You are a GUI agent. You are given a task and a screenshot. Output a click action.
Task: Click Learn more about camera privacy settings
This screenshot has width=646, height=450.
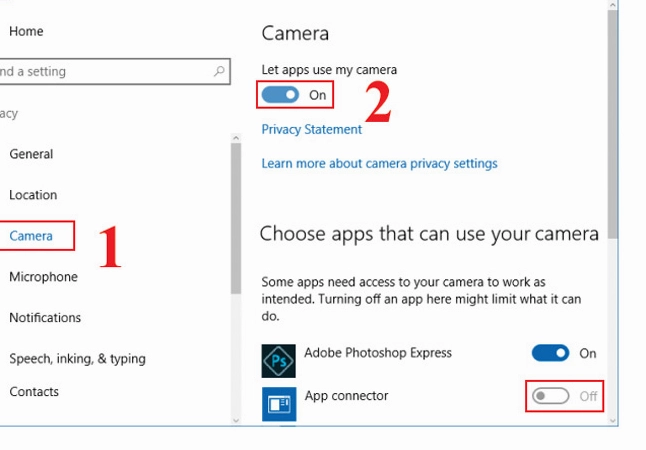[379, 163]
